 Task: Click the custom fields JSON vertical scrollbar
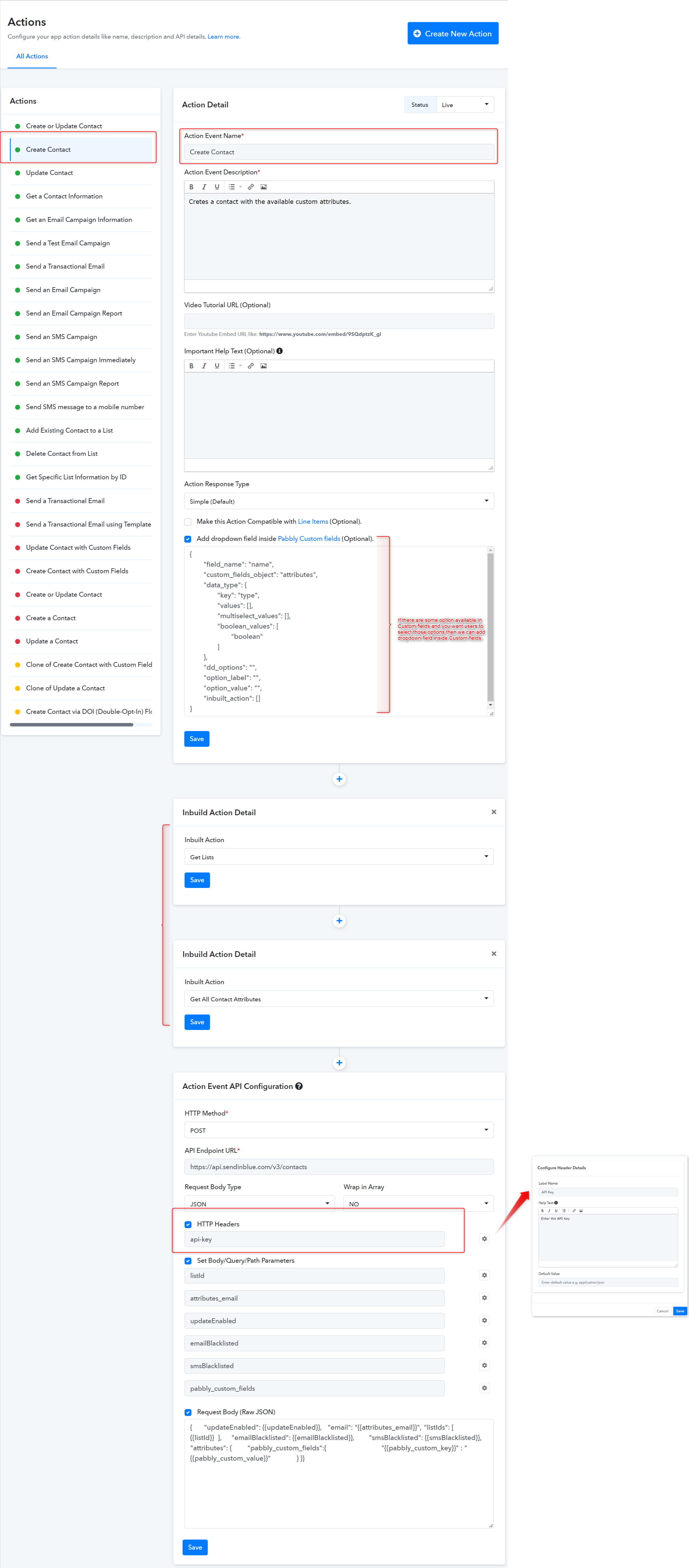pyautogui.click(x=491, y=627)
